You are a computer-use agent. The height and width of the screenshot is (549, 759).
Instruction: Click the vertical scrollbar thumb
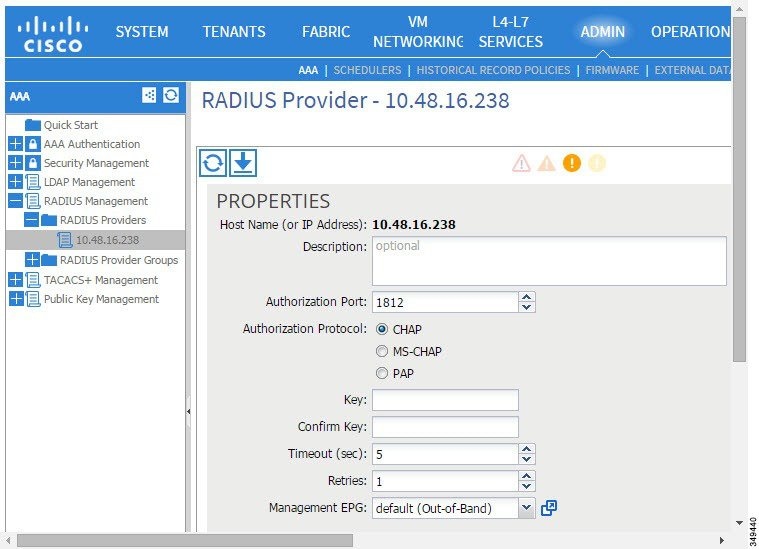[739, 189]
